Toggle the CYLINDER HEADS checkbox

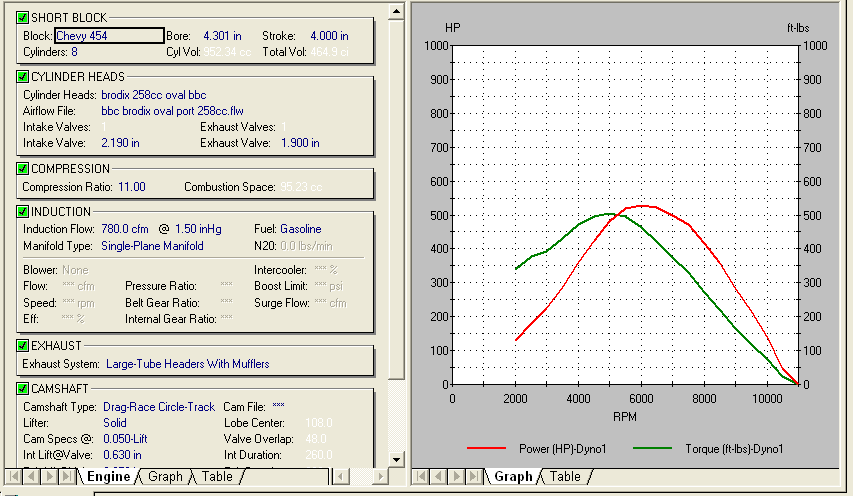pyautogui.click(x=23, y=76)
